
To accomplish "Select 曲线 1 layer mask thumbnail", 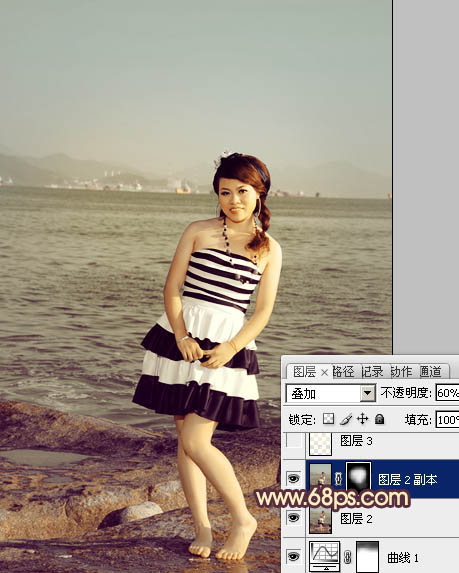I will 367,557.
